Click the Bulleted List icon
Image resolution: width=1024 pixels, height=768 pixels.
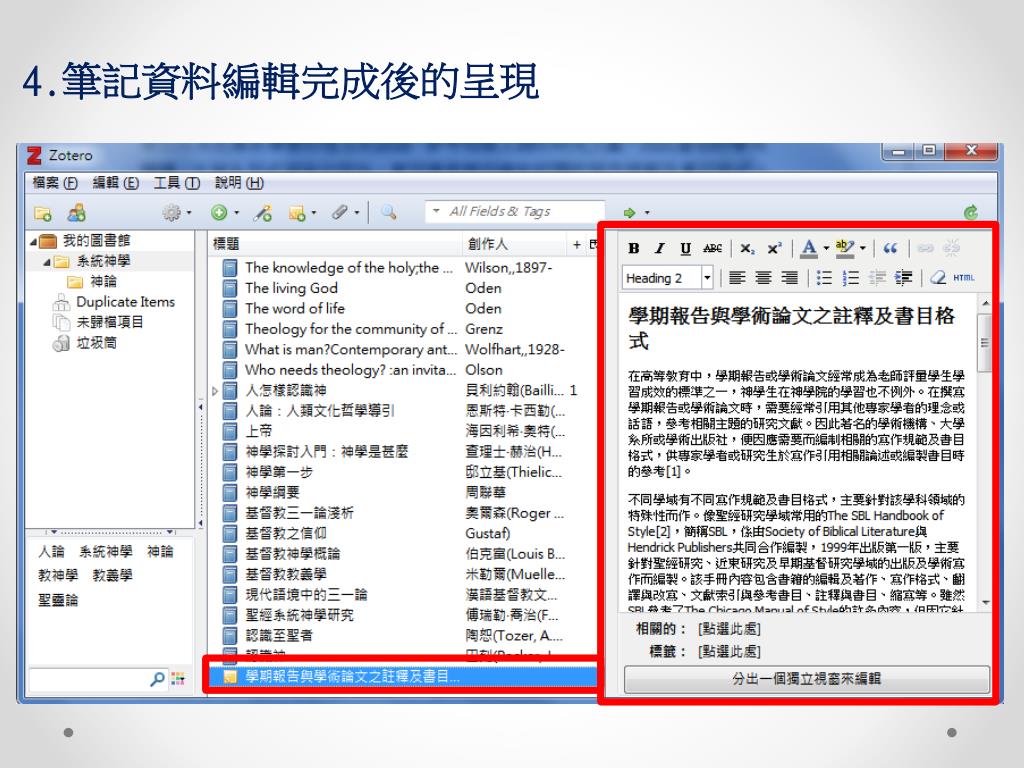(824, 278)
